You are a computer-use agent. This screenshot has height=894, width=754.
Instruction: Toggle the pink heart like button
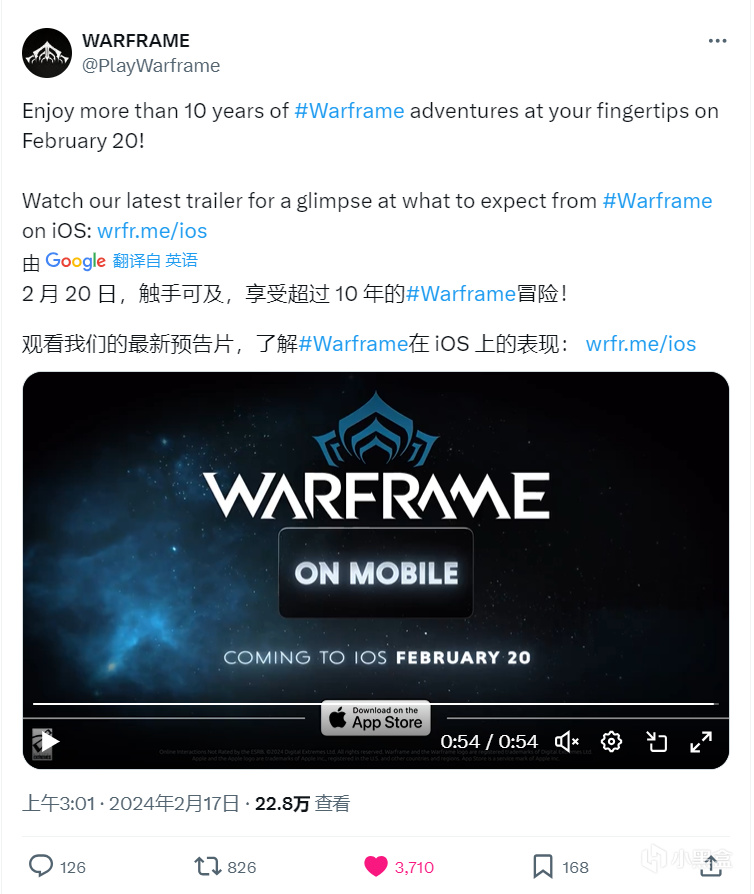(376, 867)
